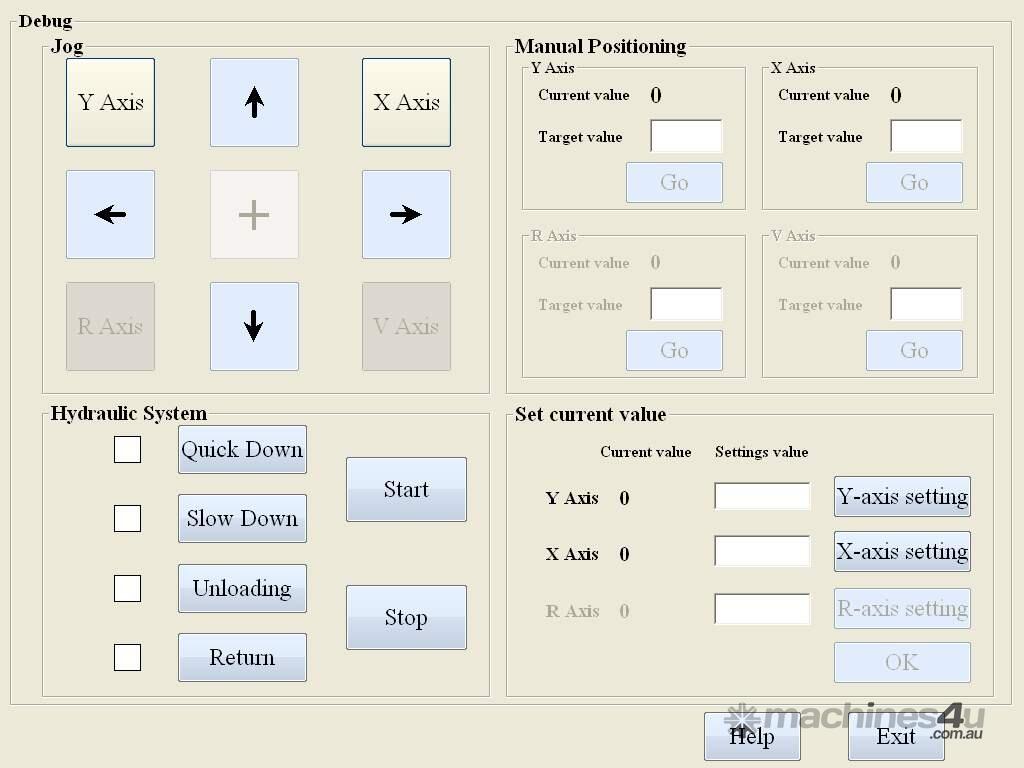The height and width of the screenshot is (768, 1024).
Task: Start the hydraulic system
Action: [406, 489]
